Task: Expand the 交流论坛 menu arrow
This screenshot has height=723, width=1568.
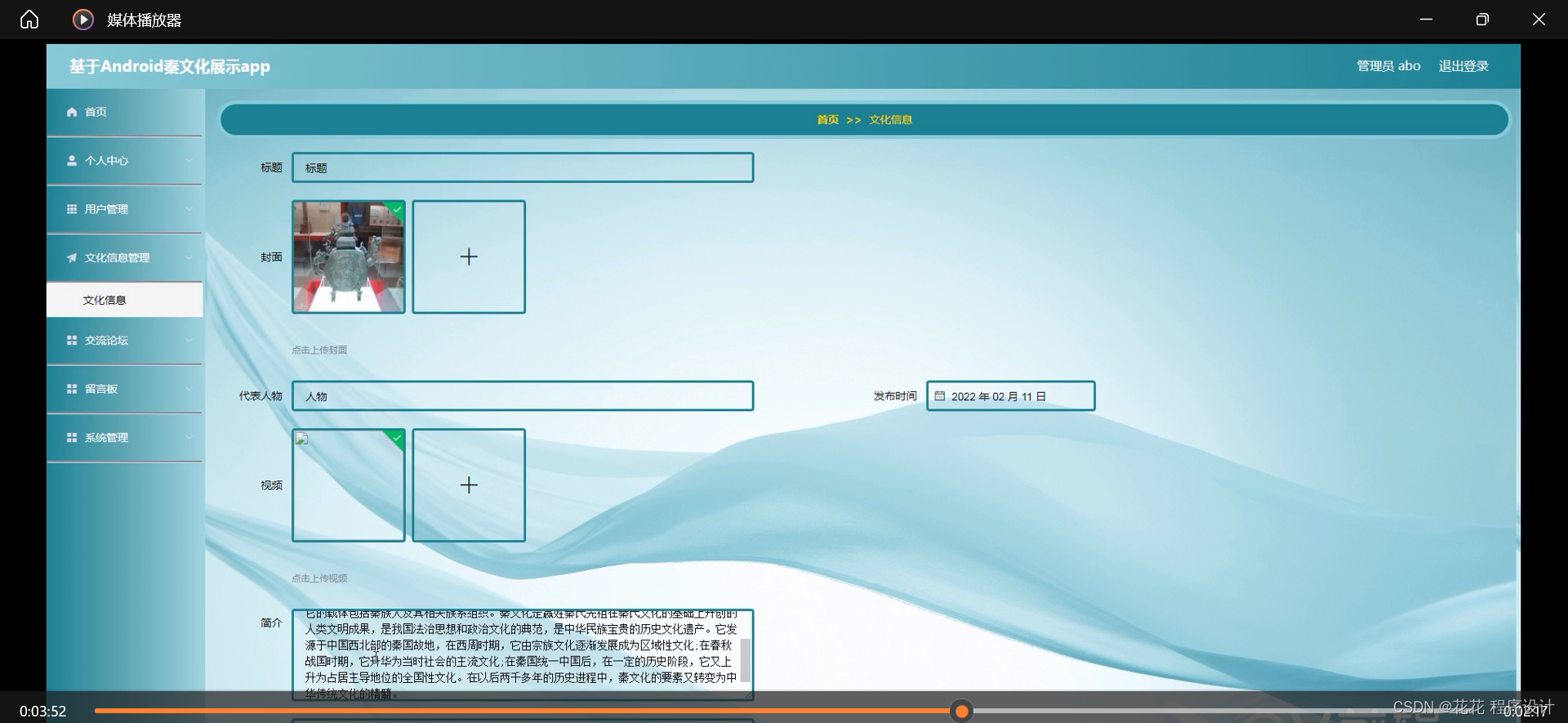Action: point(189,341)
